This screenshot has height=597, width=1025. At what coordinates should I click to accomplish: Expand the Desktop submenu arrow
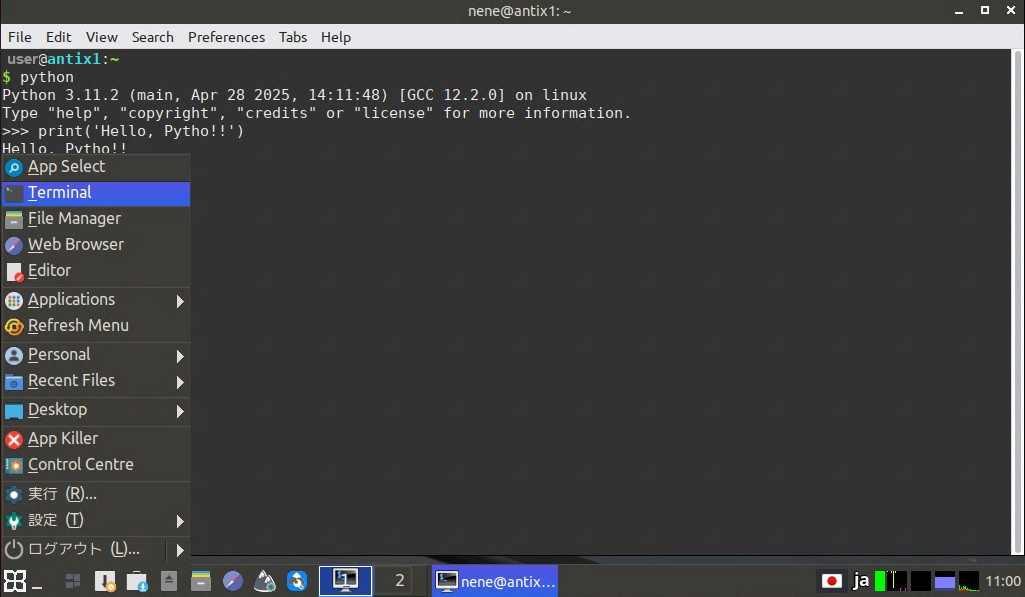(x=180, y=410)
